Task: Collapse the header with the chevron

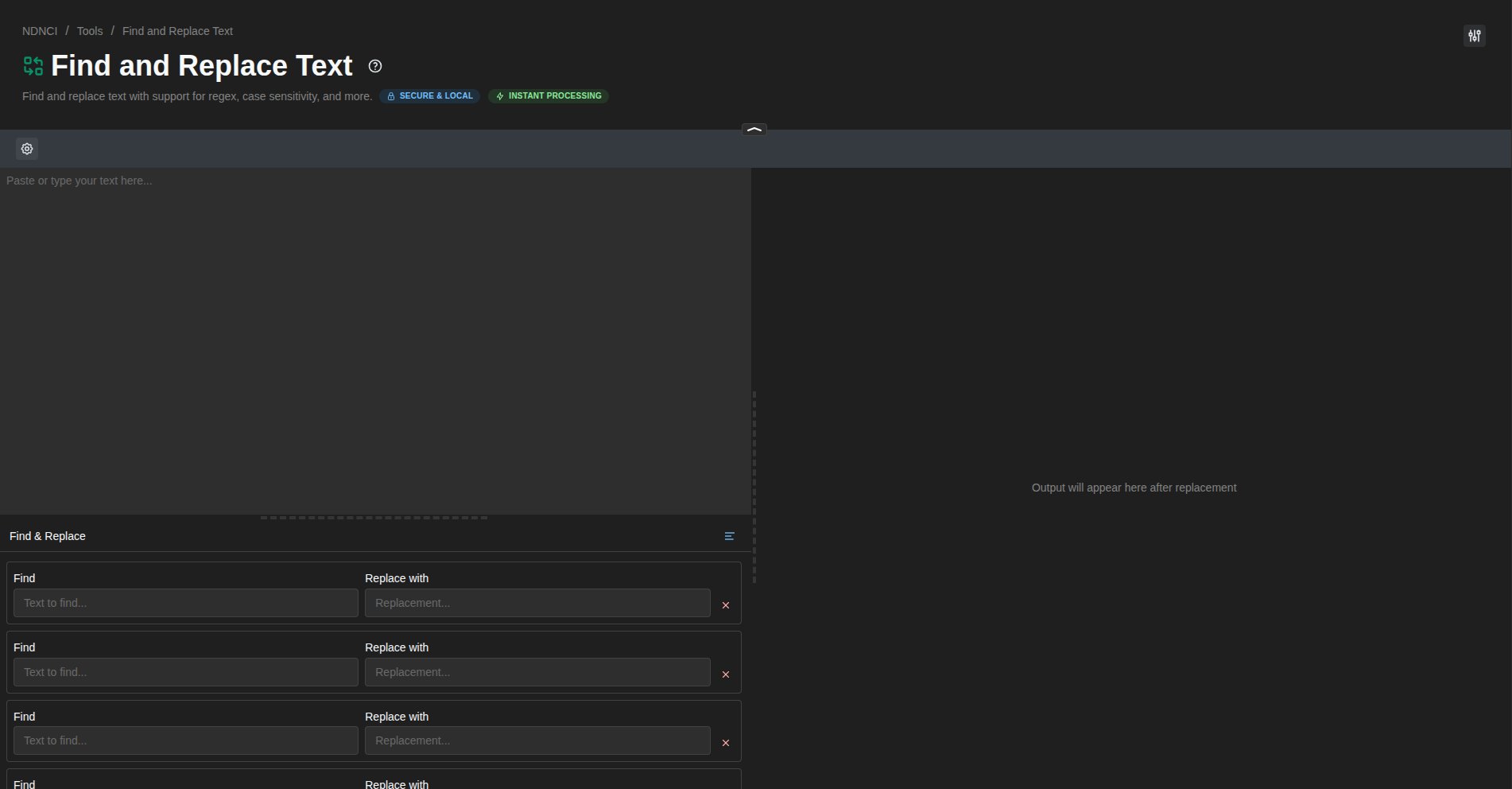Action: [x=754, y=130]
